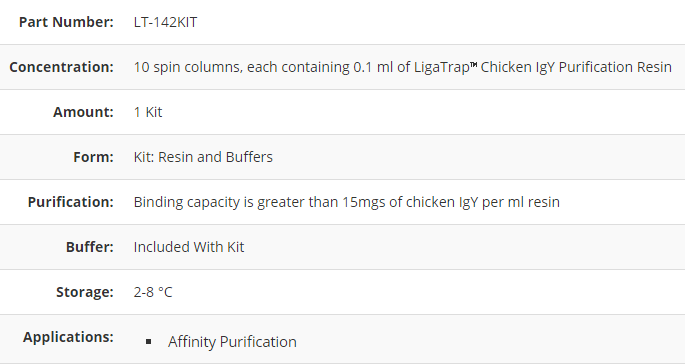Click the Chicken IgY Purification Resin text
The width and height of the screenshot is (685, 364).
576,67
